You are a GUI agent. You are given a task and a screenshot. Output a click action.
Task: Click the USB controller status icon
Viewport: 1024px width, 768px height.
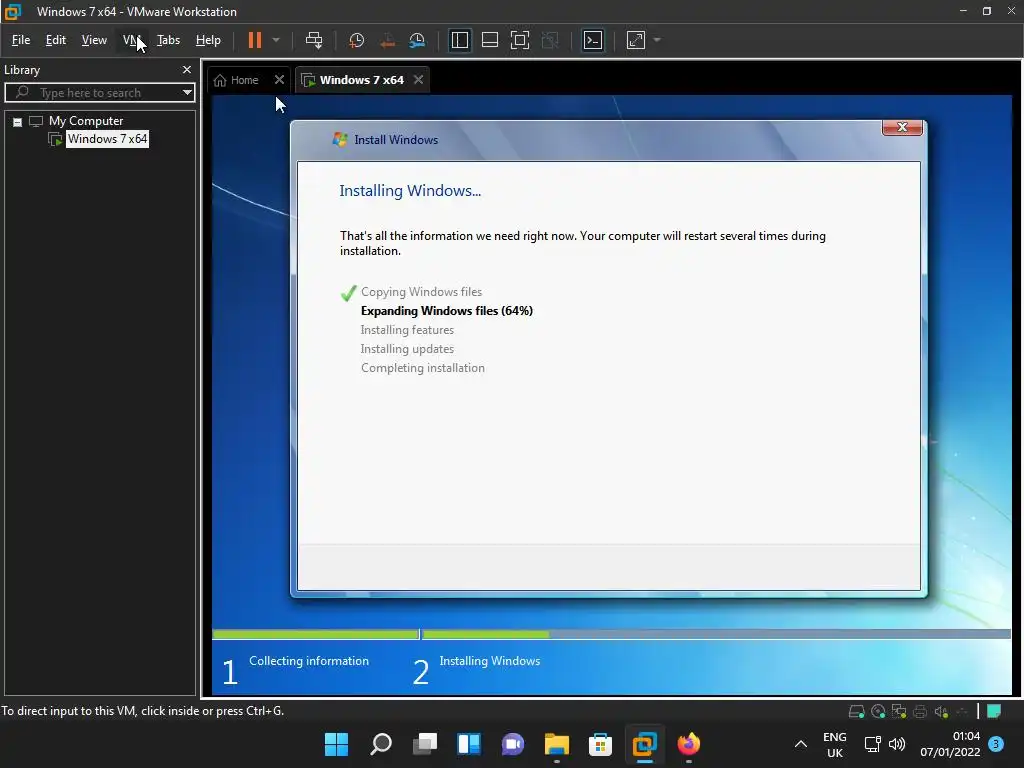962,711
